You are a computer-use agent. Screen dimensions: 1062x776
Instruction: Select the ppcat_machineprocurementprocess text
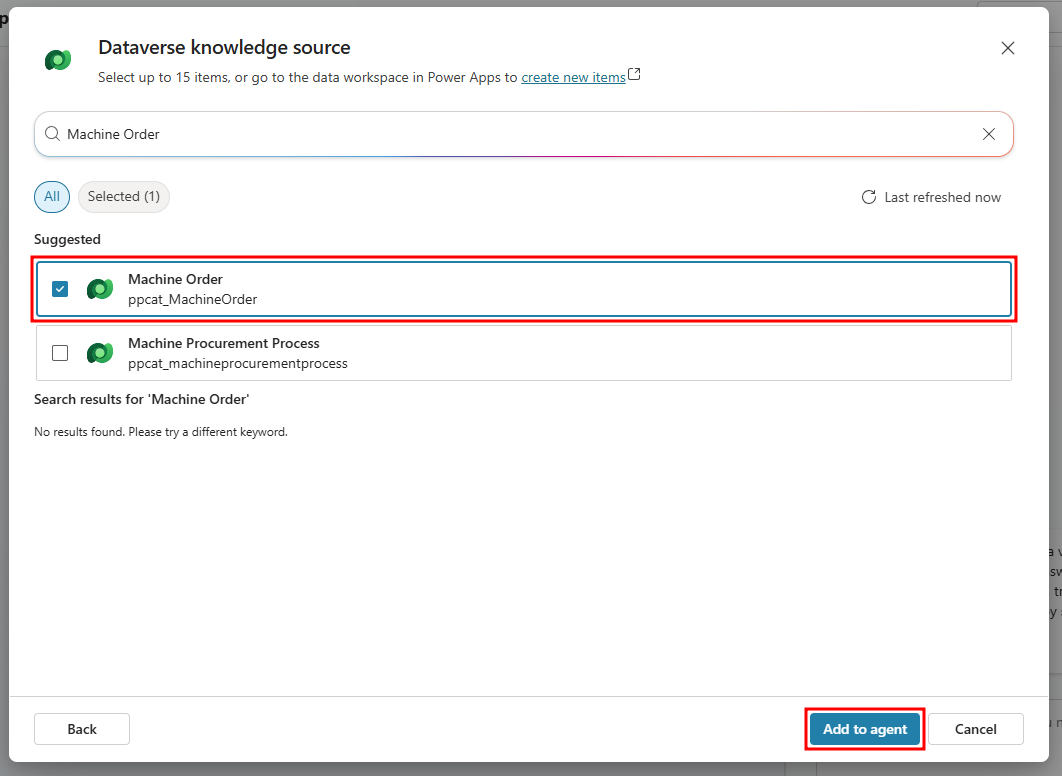(x=238, y=364)
